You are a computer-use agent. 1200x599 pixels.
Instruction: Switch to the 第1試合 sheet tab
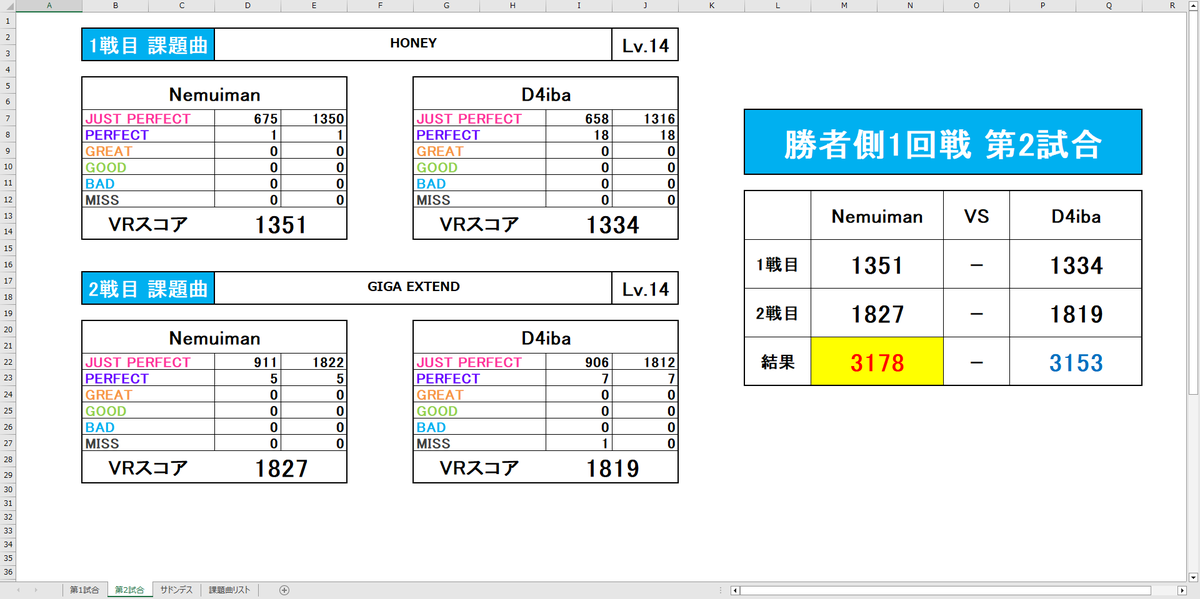84,590
